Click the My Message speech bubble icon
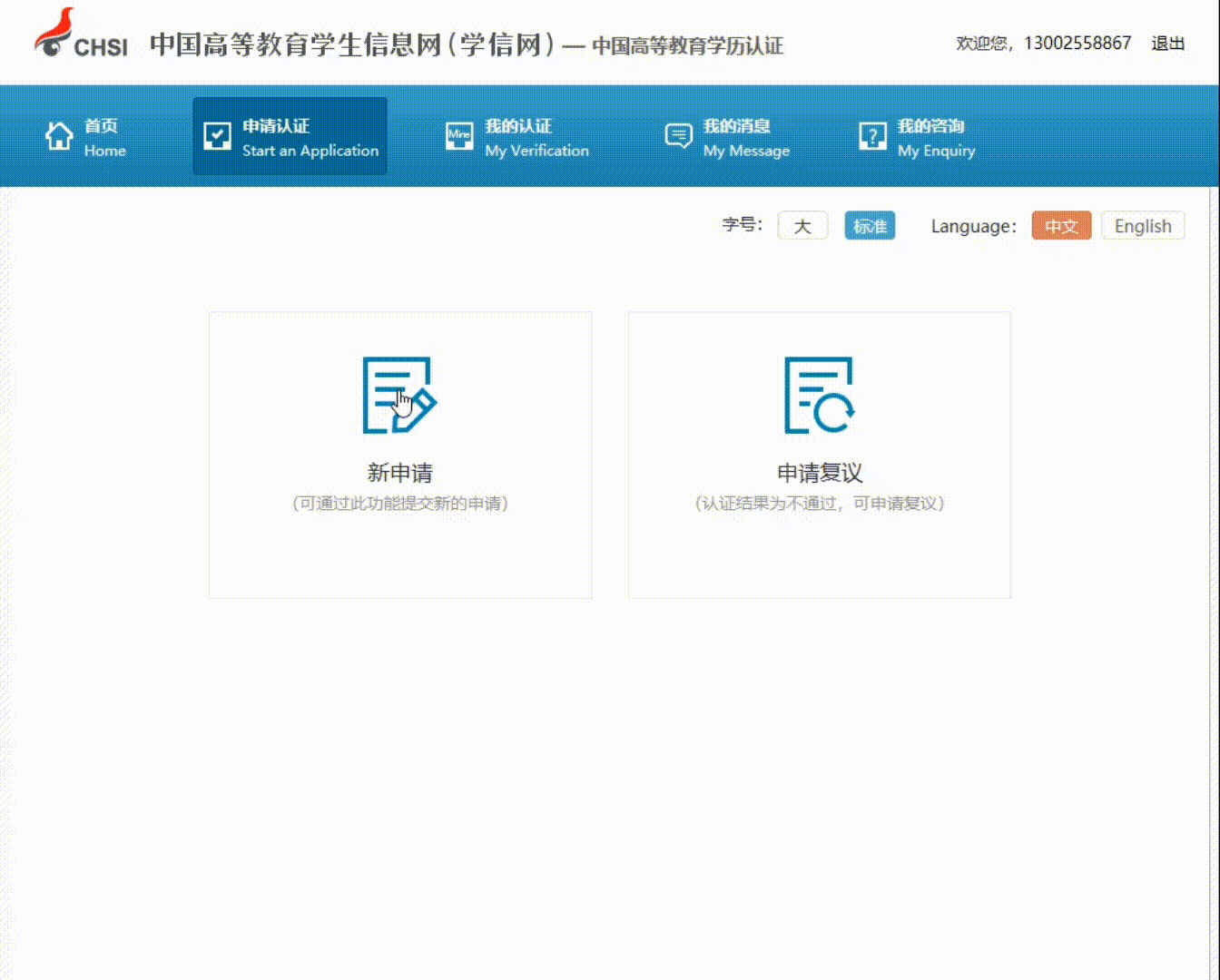Image resolution: width=1220 pixels, height=980 pixels. tap(678, 136)
